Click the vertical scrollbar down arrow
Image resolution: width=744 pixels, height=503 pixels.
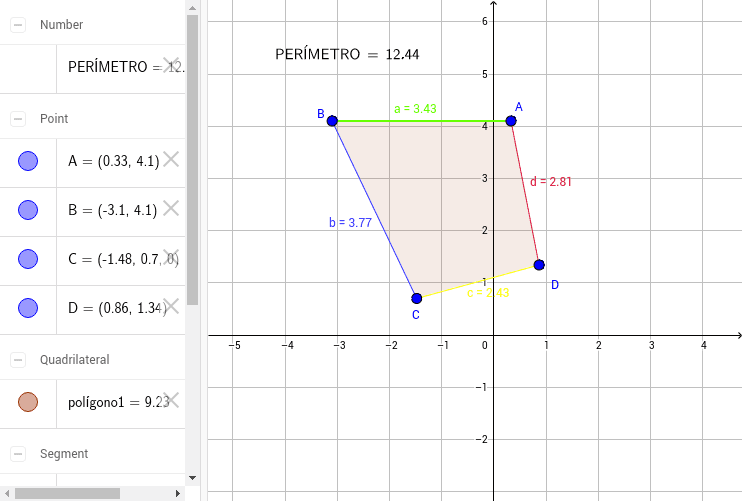tap(192, 478)
